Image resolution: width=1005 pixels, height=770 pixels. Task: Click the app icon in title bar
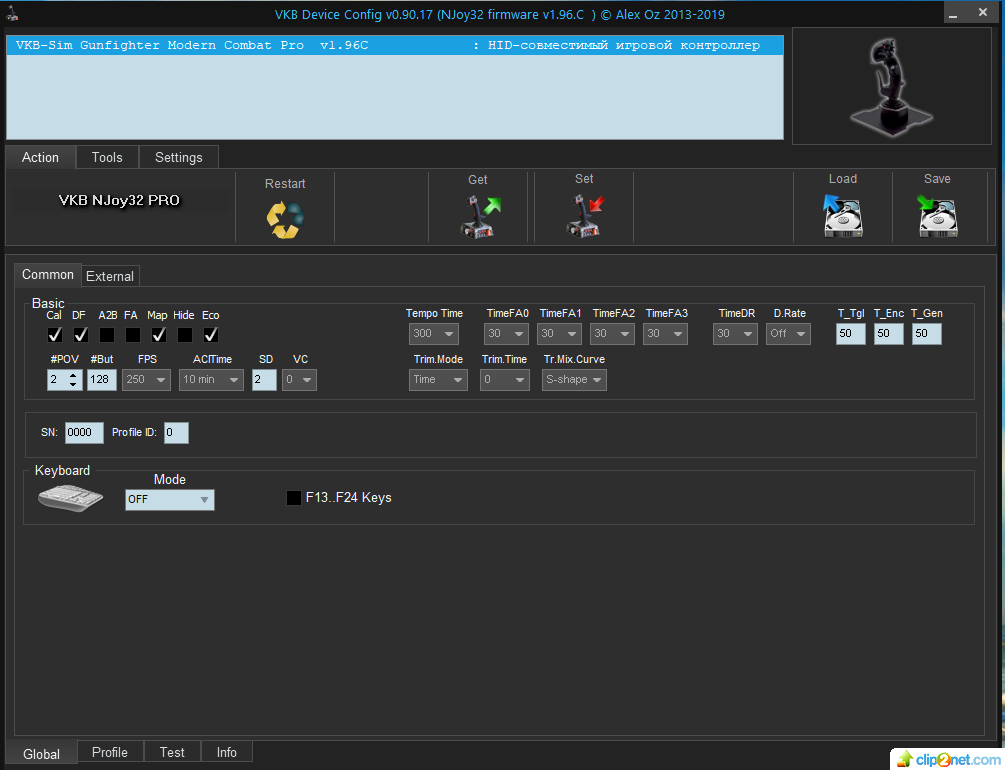(12, 12)
